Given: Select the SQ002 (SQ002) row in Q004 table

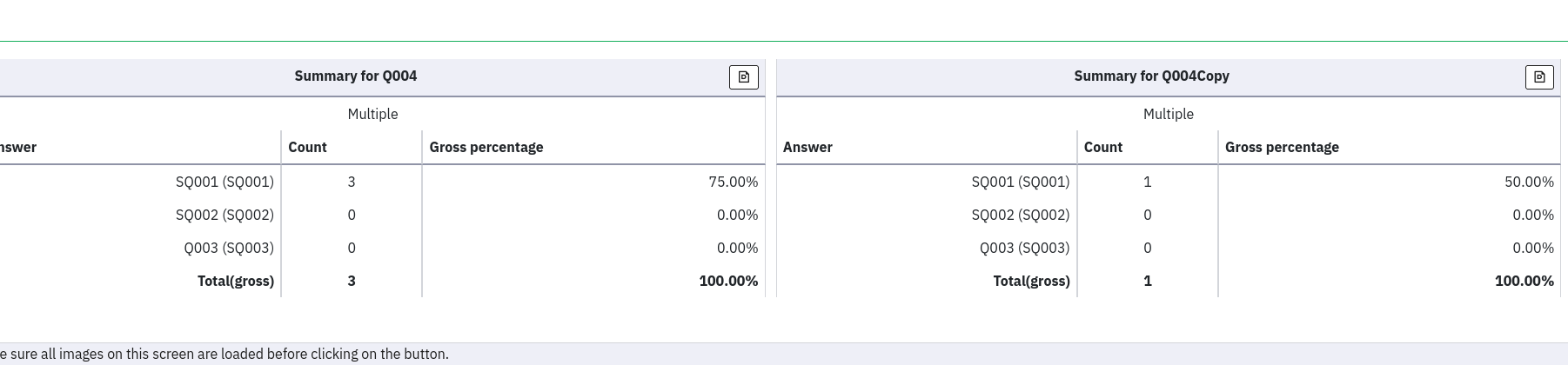Looking at the screenshot, I should 224,216.
